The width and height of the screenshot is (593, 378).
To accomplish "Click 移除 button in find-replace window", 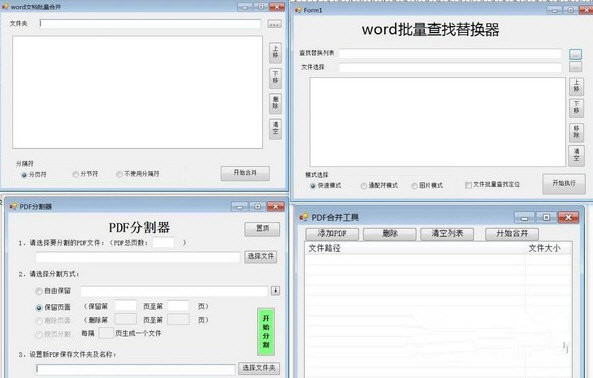I will click(x=576, y=132).
